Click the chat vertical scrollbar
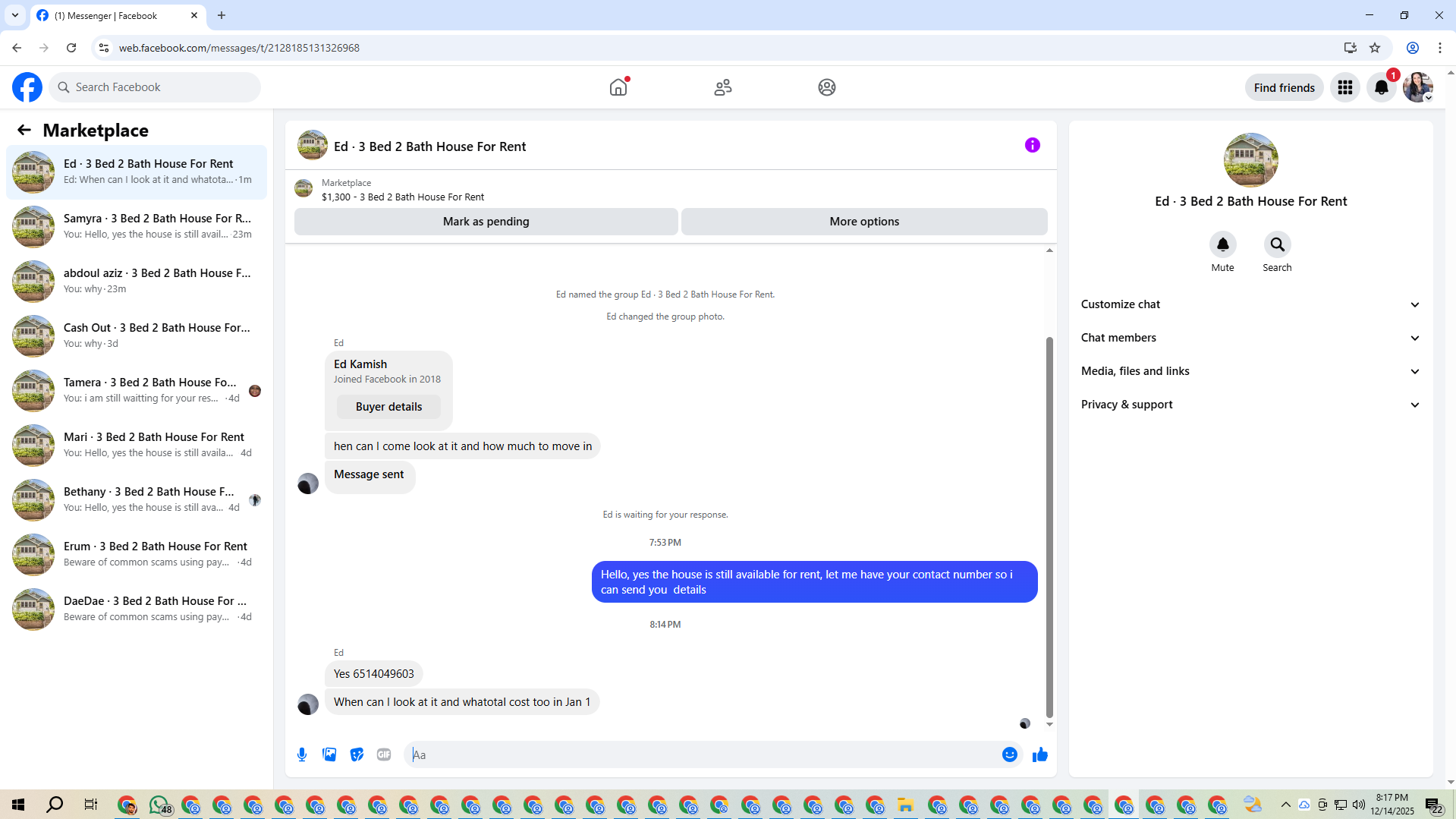The image size is (1456, 819). pyautogui.click(x=1049, y=527)
